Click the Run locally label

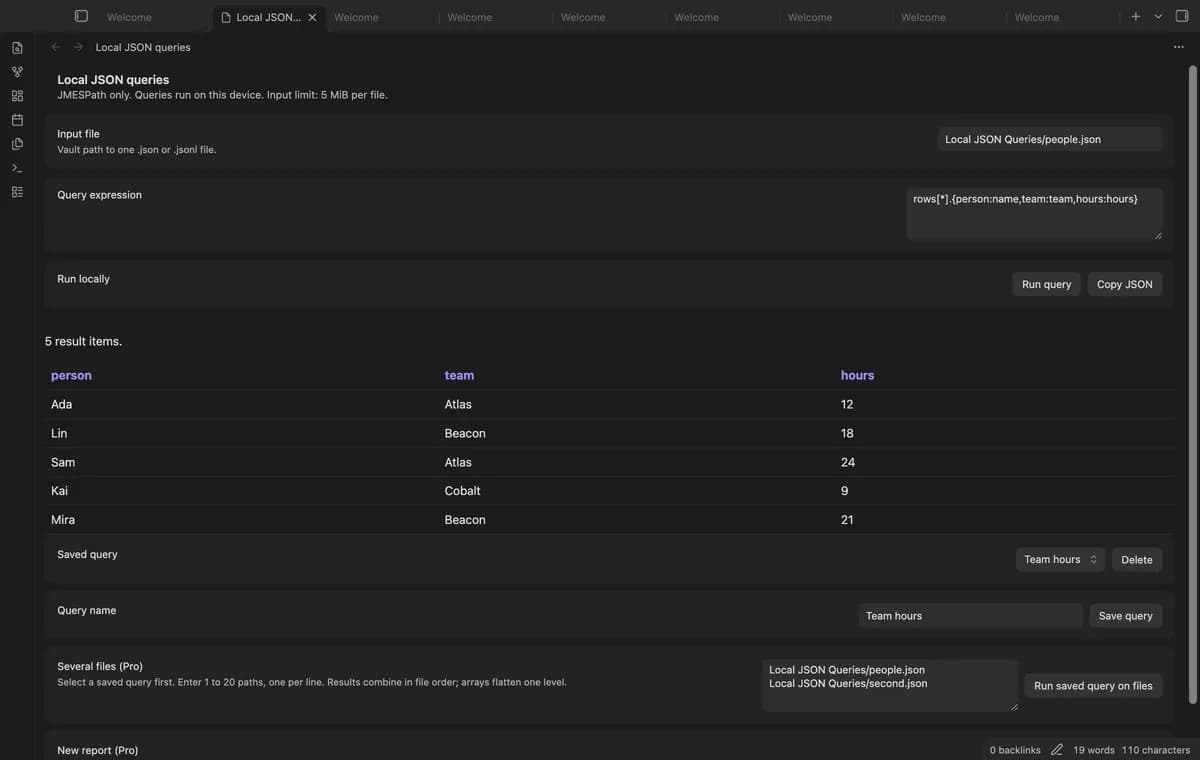83,279
